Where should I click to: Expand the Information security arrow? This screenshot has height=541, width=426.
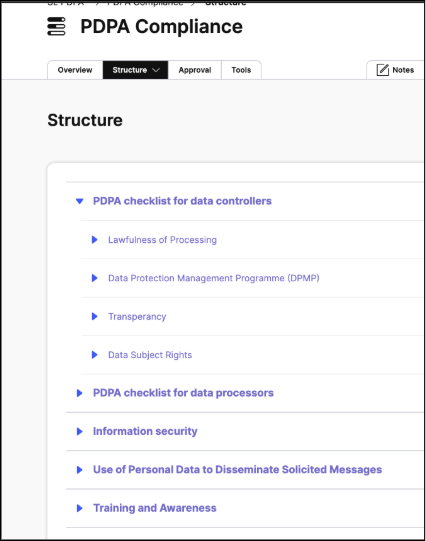[79, 431]
